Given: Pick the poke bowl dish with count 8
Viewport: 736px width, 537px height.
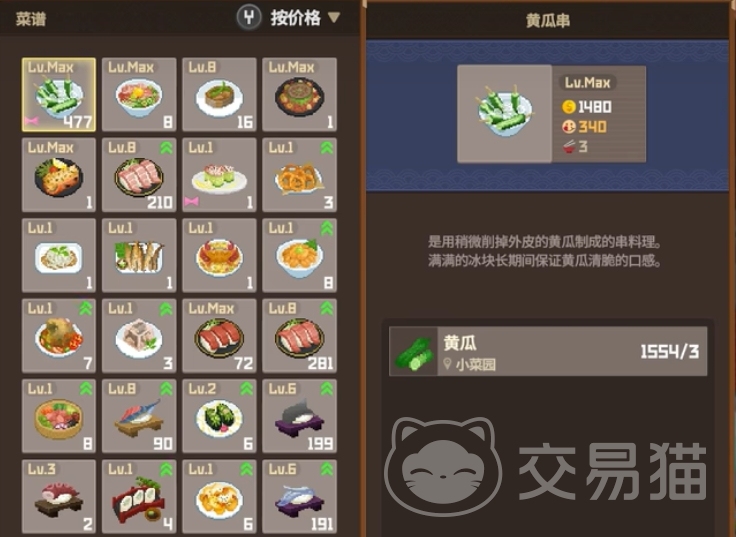Looking at the screenshot, I should click(x=59, y=415).
